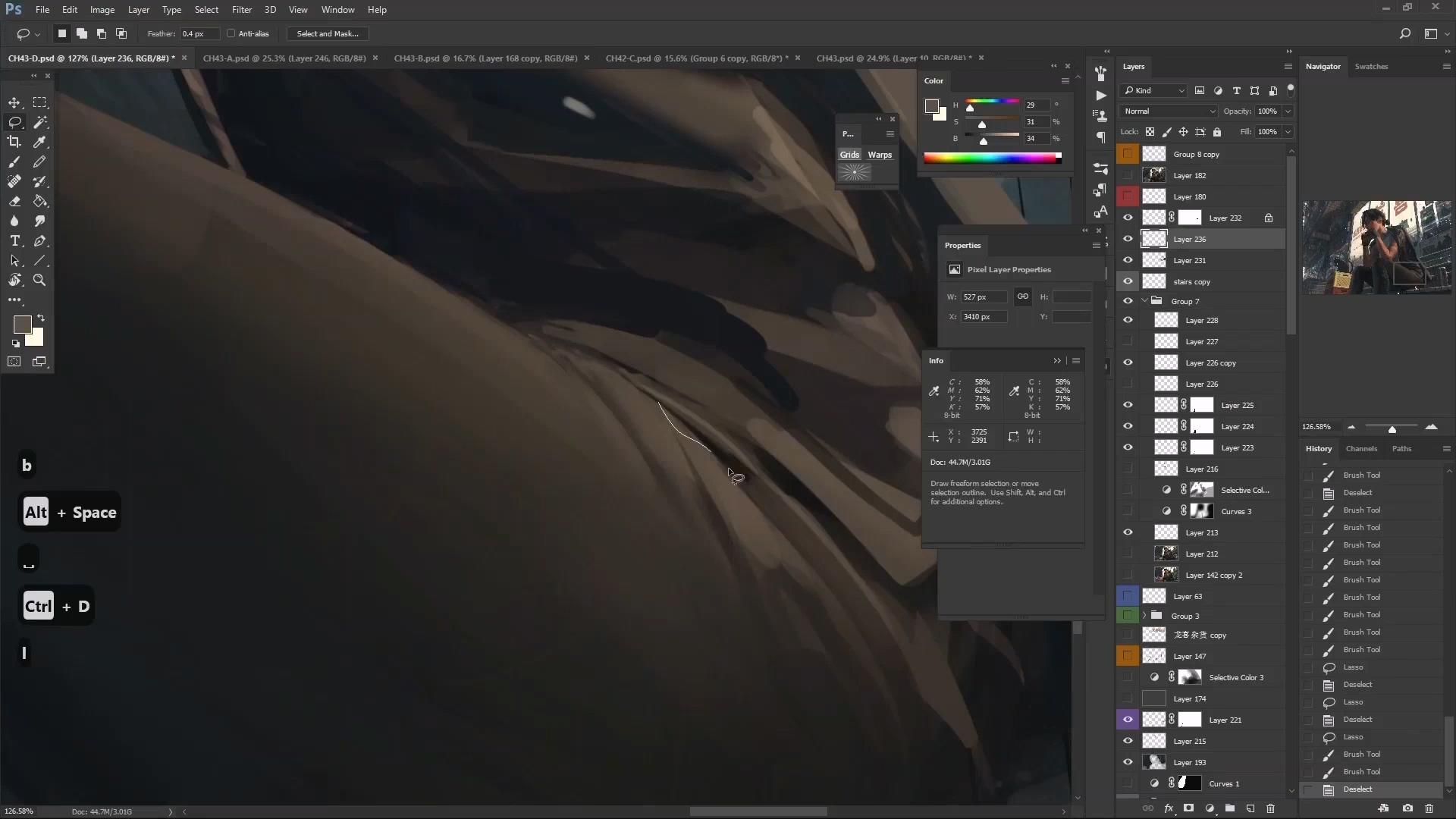
Task: Create new adjustment layer
Action: pyautogui.click(x=1210, y=808)
